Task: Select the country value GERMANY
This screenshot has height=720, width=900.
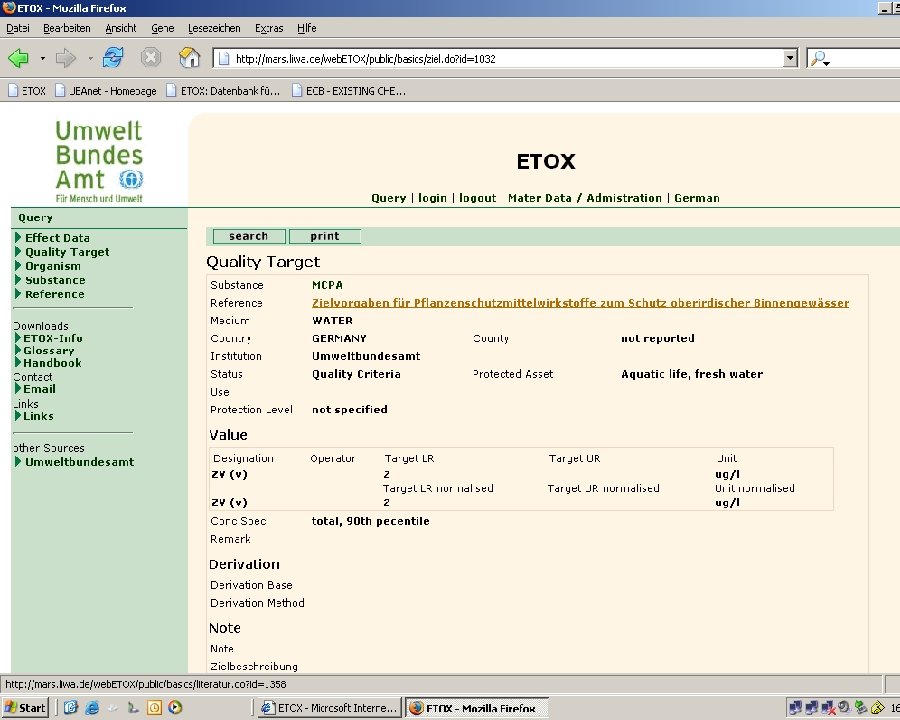Action: tap(339, 338)
